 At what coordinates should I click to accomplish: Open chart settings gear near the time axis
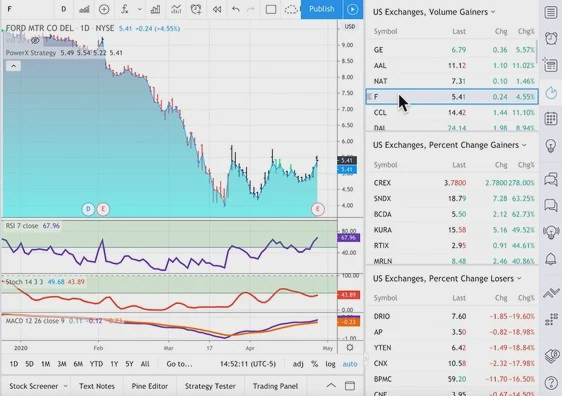coord(350,347)
